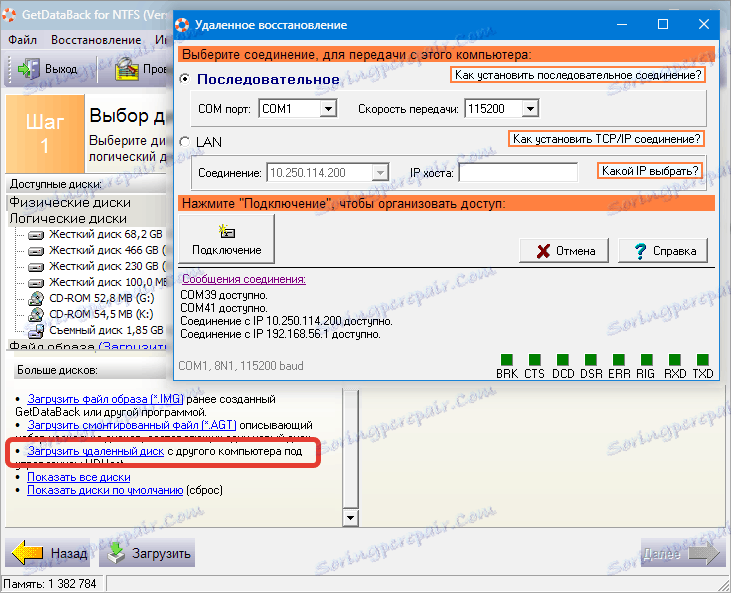
Task: Click the DCD status indicator
Action: (x=563, y=359)
